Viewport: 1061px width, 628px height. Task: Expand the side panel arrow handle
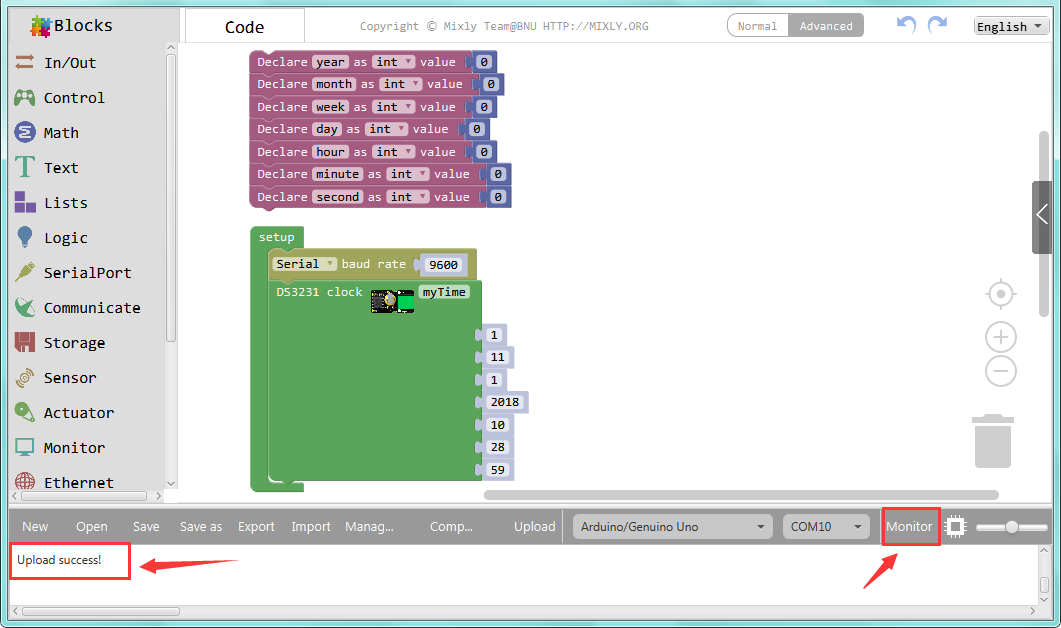coord(1042,215)
